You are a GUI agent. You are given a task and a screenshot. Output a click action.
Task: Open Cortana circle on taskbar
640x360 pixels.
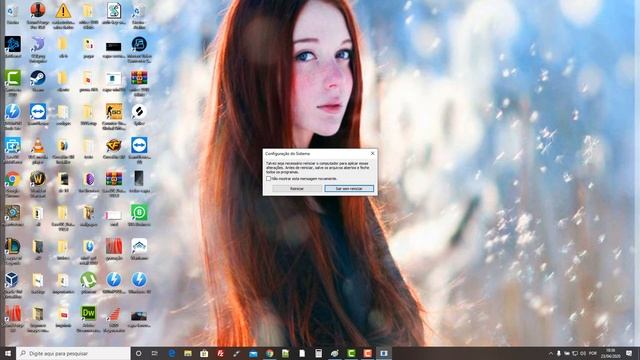coord(138,353)
